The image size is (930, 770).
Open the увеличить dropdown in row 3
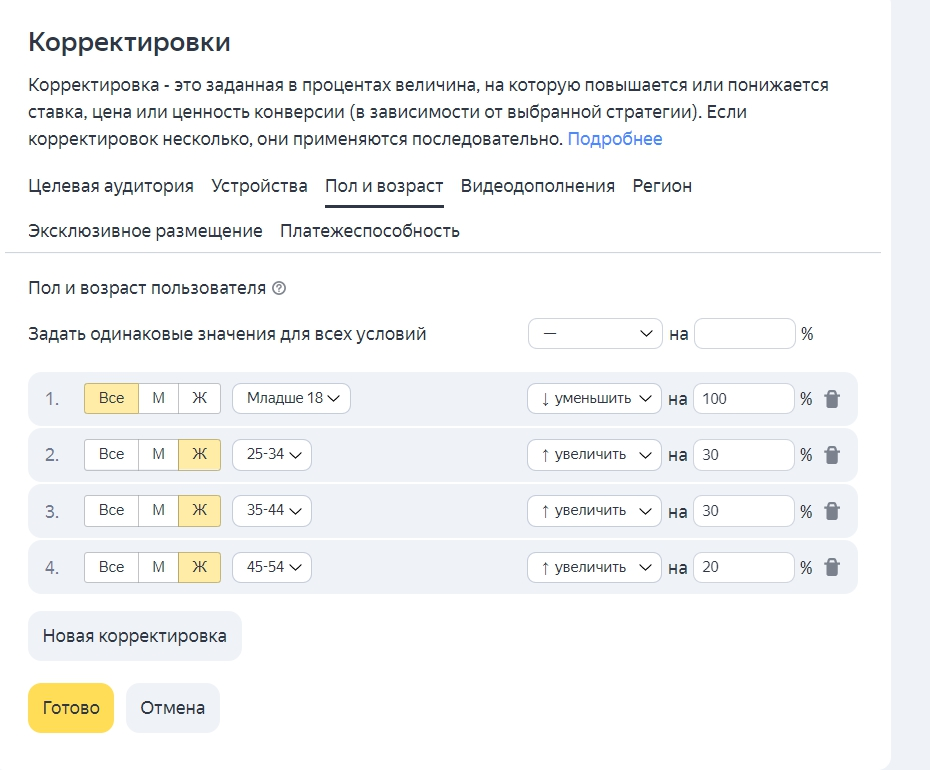[x=594, y=511]
